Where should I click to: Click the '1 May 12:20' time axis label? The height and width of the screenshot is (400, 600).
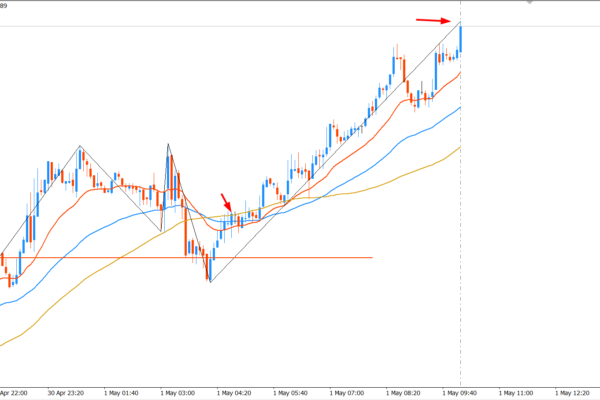(x=572, y=393)
